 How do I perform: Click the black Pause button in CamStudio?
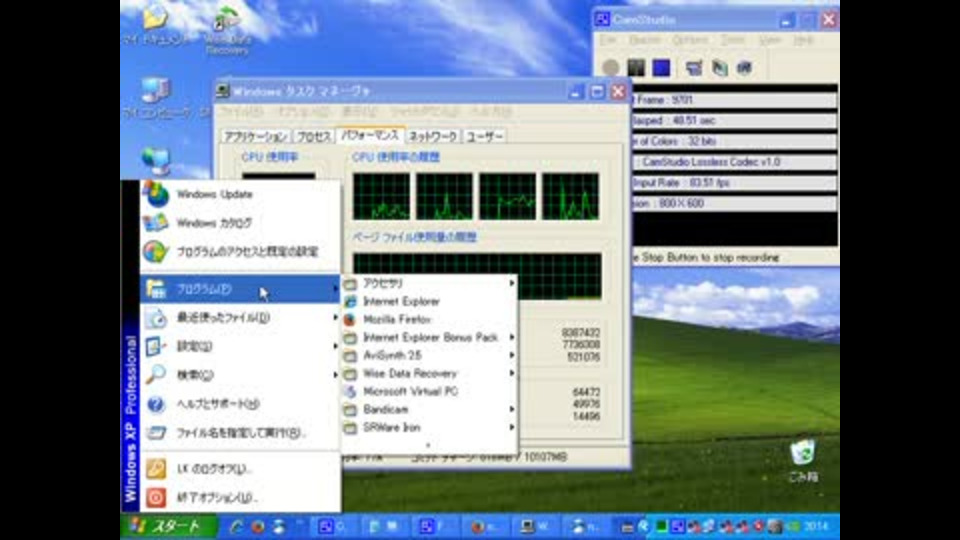click(636, 67)
